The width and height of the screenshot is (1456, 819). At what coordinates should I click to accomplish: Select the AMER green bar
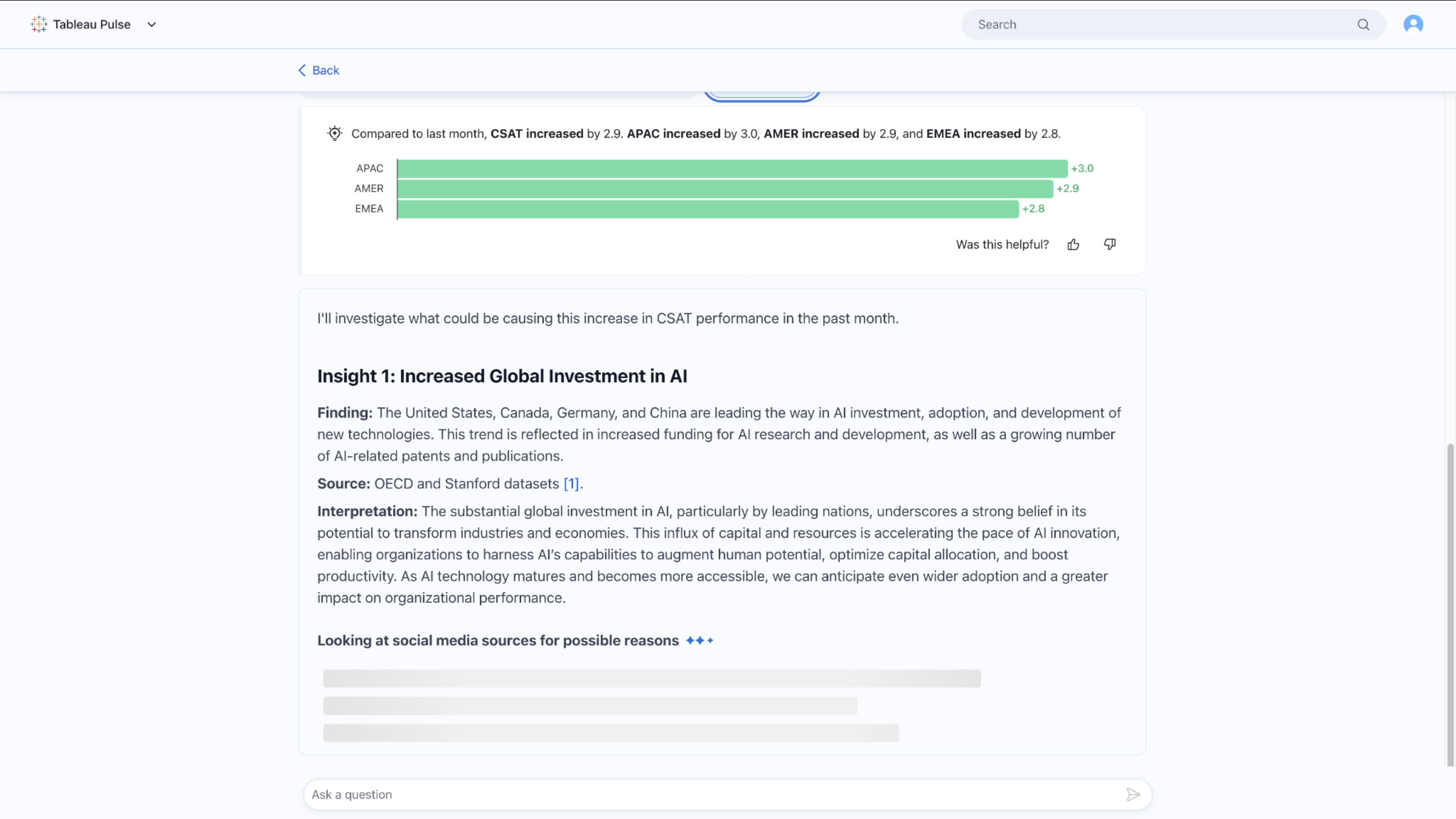click(x=725, y=189)
